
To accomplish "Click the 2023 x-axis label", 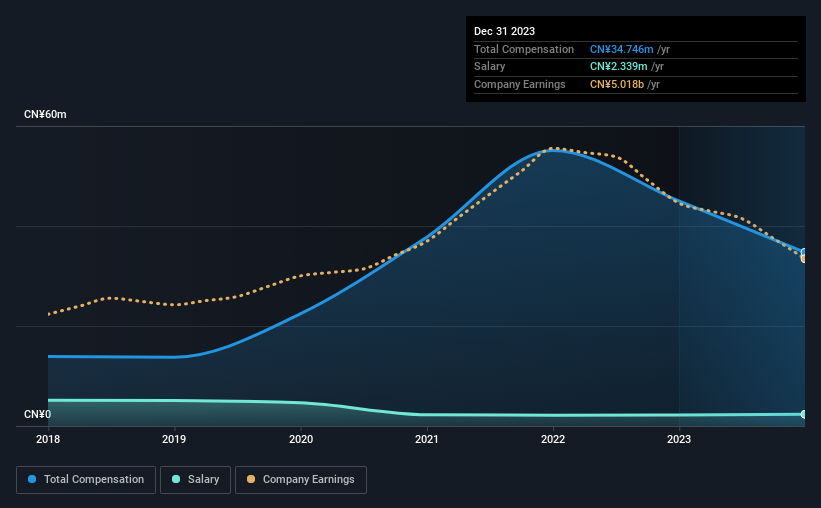I will click(x=679, y=439).
